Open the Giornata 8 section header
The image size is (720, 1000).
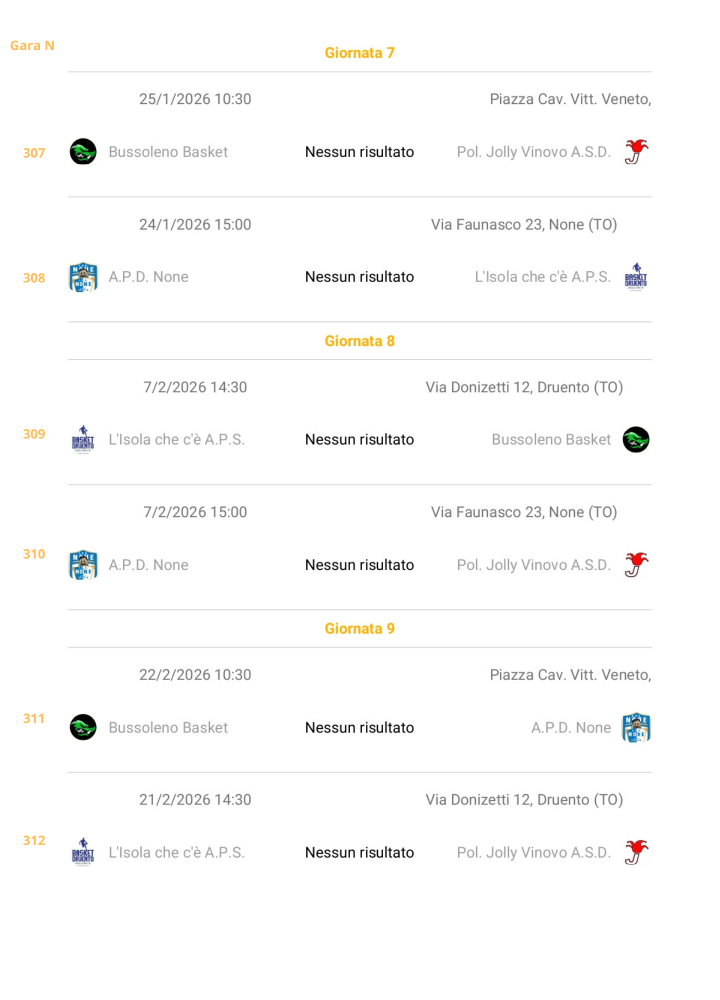click(x=360, y=341)
